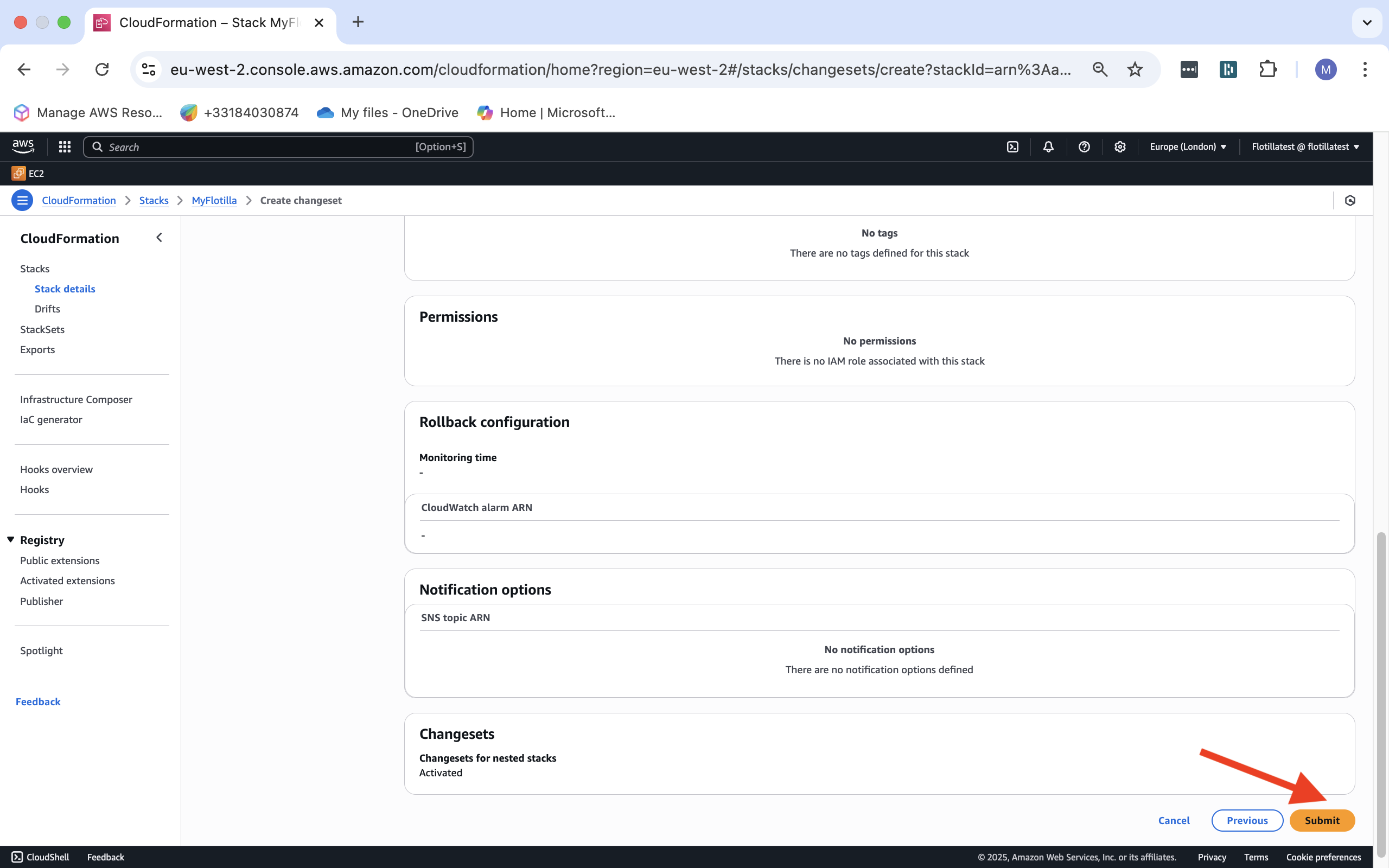
Task: Submit the changeset
Action: point(1321,820)
